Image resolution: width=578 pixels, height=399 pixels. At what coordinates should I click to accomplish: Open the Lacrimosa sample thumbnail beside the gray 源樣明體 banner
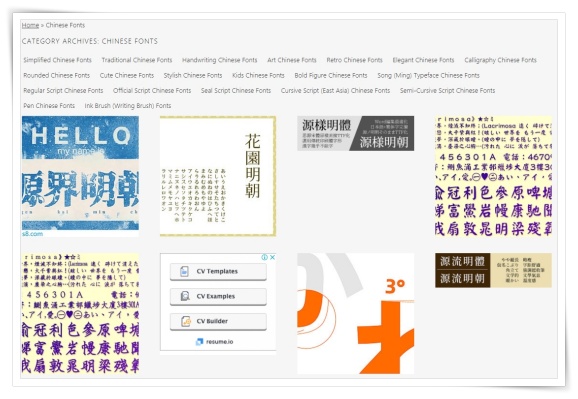(x=493, y=176)
